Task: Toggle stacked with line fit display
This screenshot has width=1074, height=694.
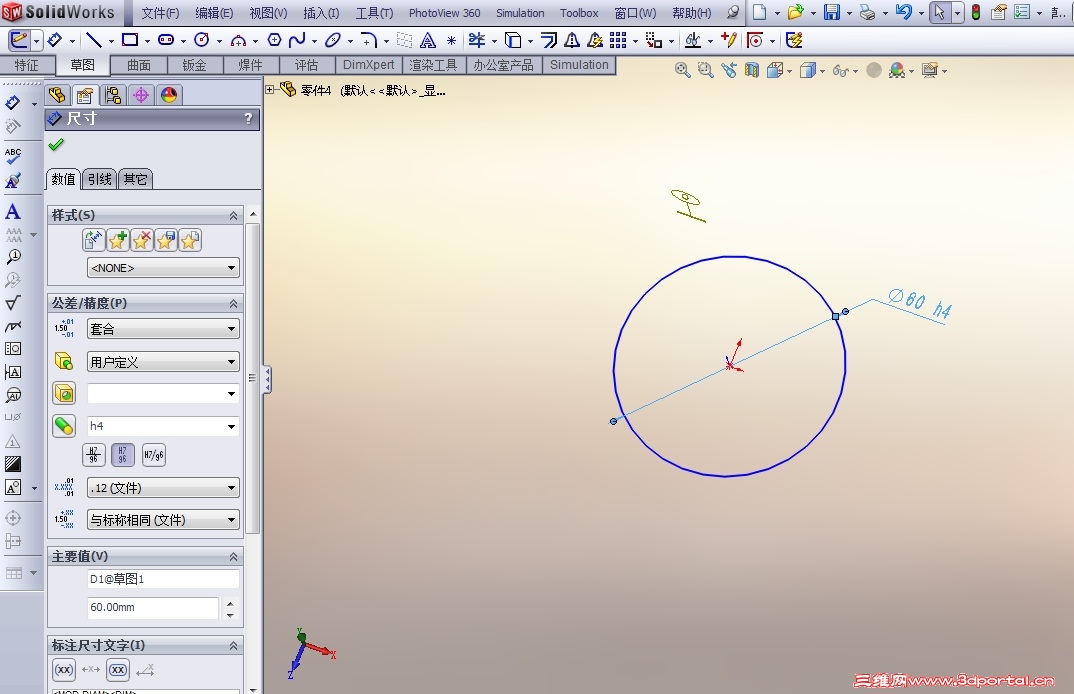Action: coord(94,454)
